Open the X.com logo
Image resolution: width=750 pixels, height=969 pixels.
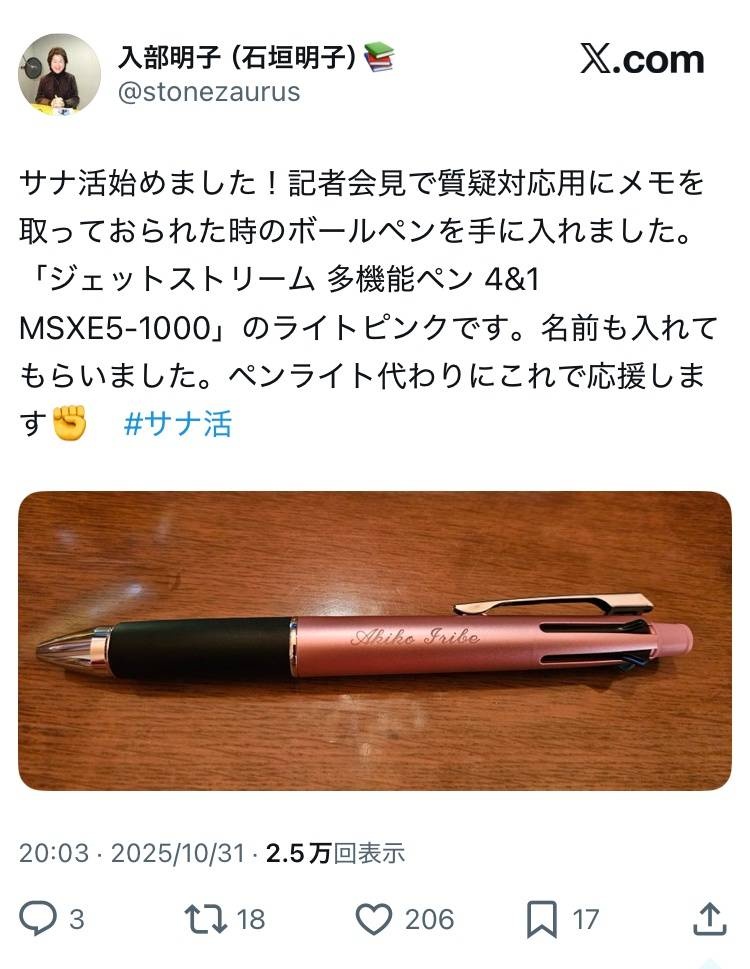pyautogui.click(x=642, y=59)
